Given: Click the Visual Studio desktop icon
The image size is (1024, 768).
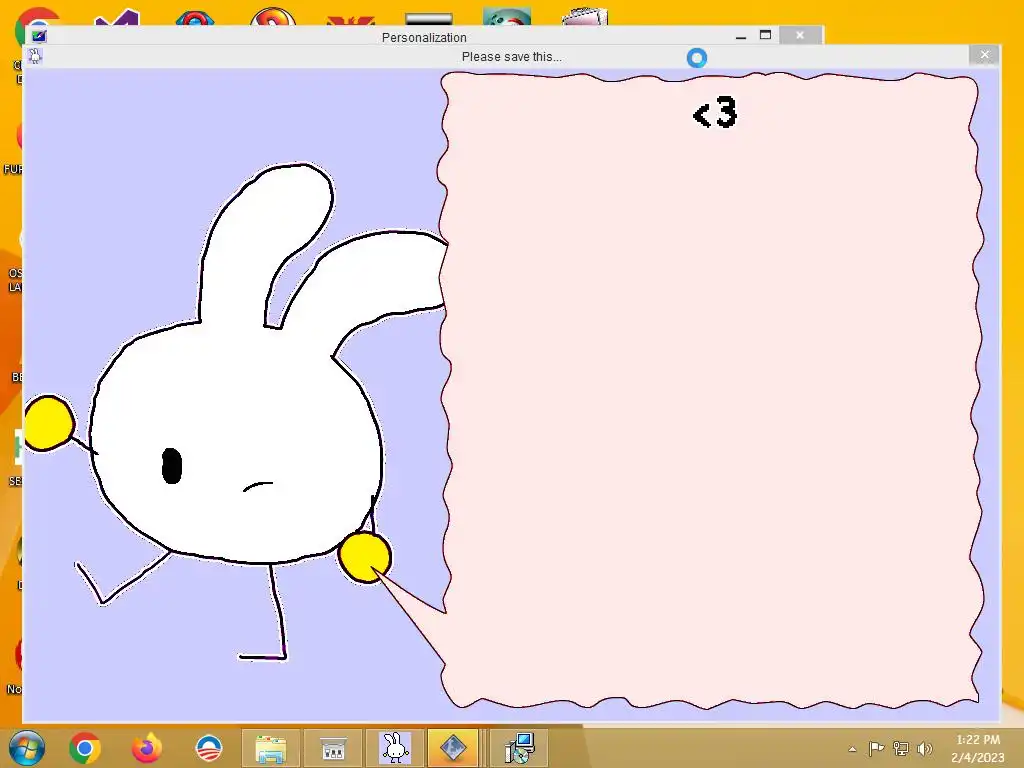Looking at the screenshot, I should [x=116, y=17].
